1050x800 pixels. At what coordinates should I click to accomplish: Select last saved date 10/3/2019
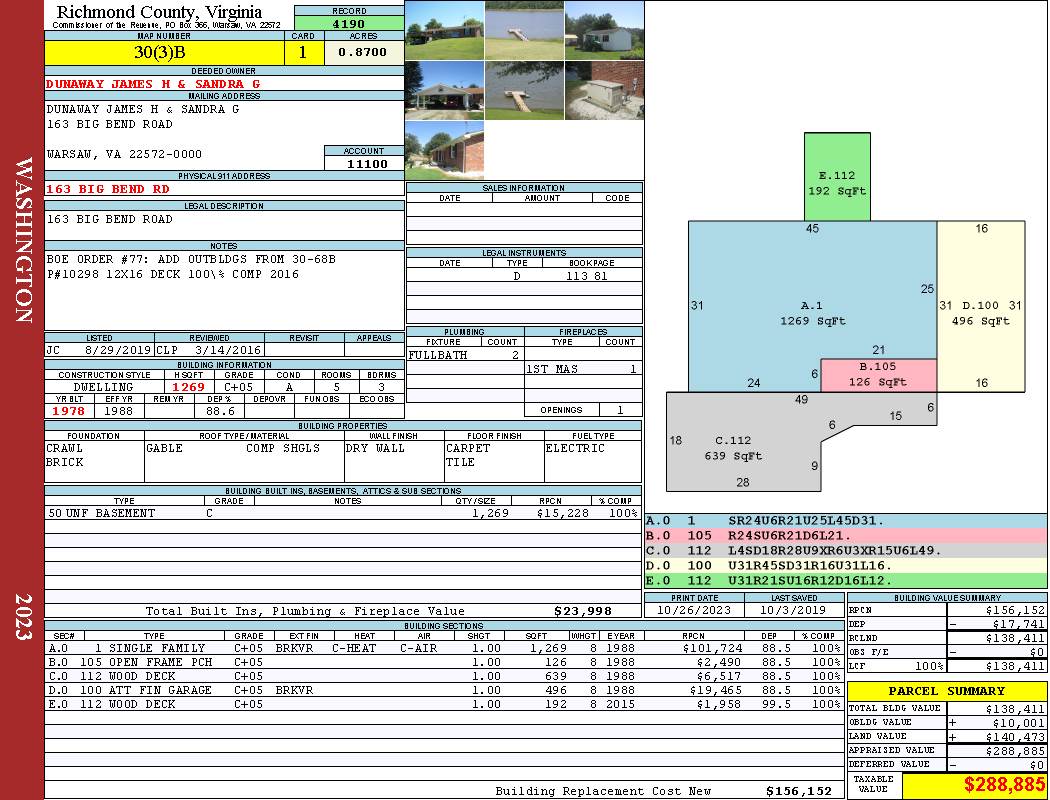tap(793, 610)
